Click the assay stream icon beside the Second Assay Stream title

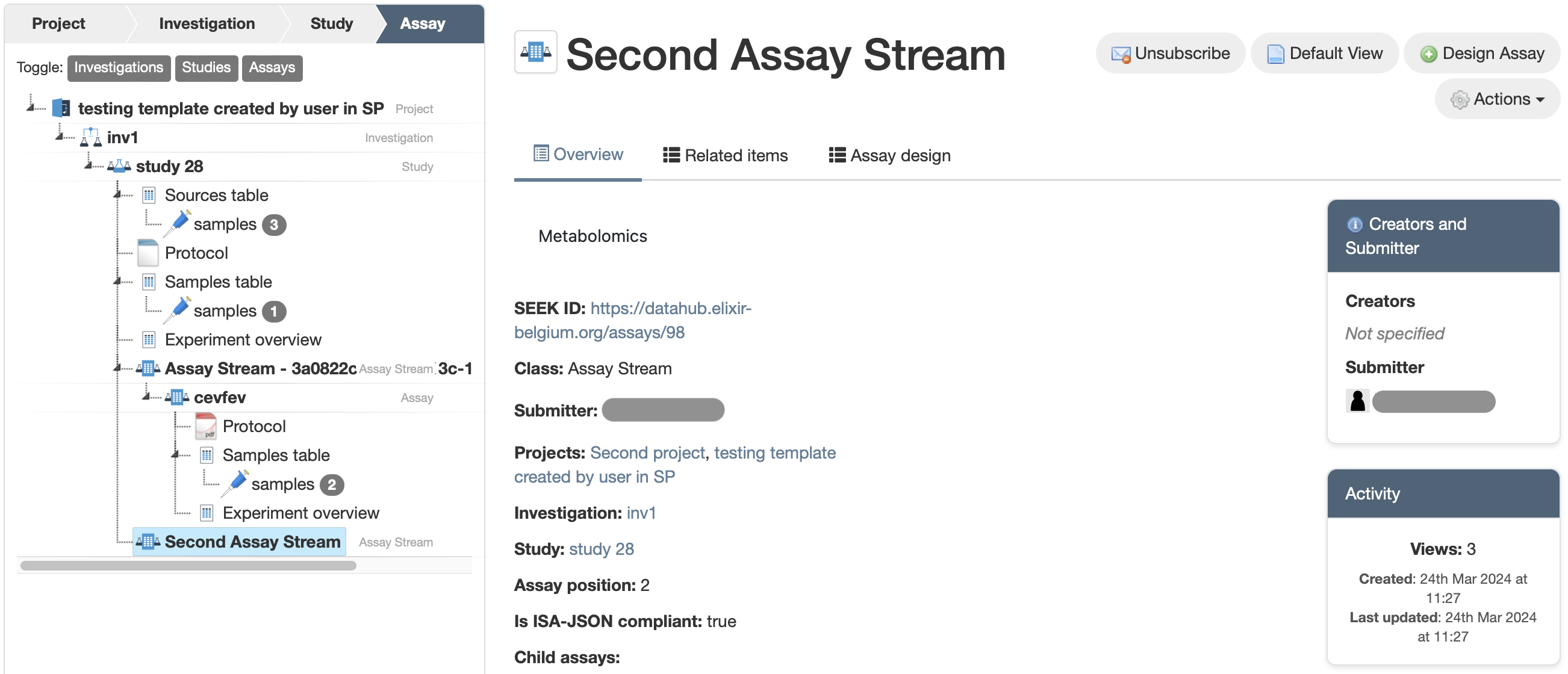(x=535, y=52)
